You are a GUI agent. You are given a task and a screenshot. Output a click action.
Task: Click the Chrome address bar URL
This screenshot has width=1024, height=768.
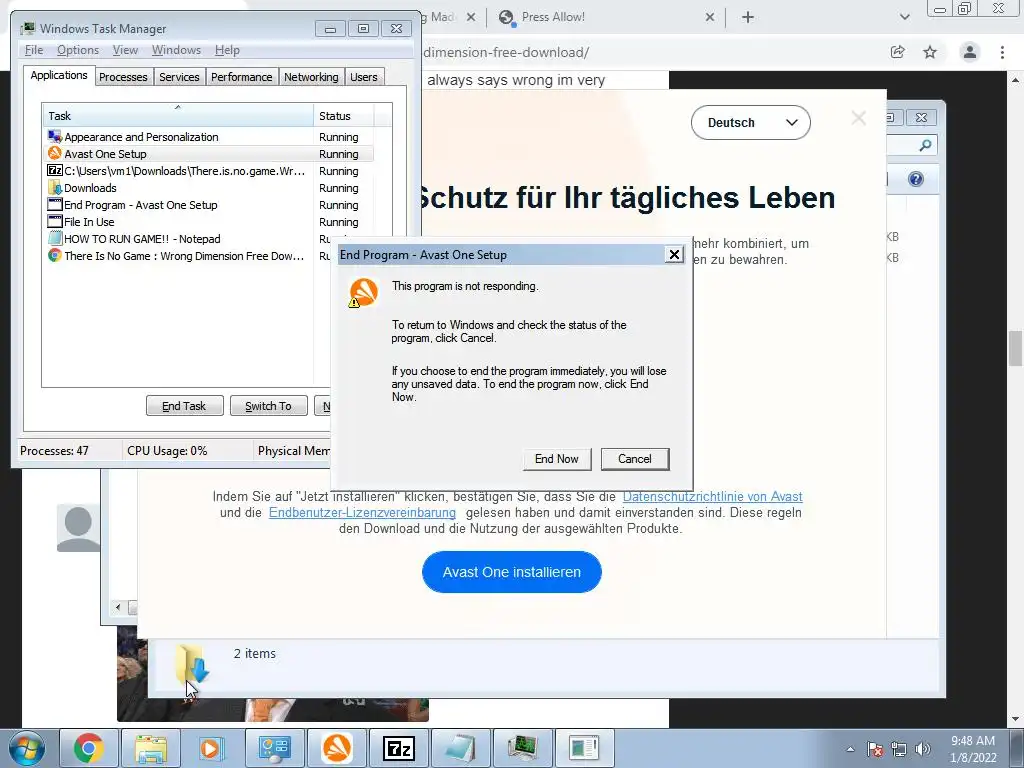point(506,52)
